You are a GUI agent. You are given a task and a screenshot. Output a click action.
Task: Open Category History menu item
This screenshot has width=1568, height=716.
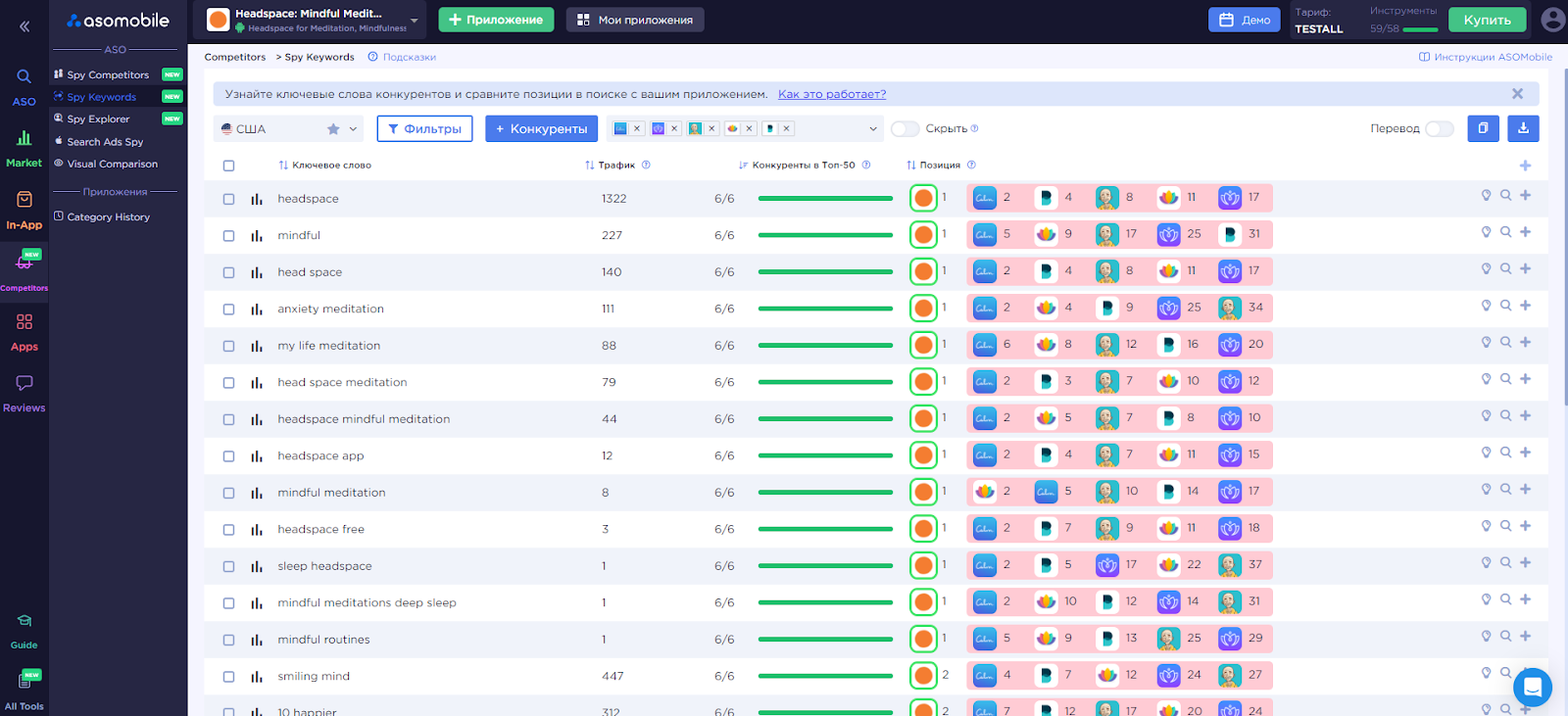tap(108, 216)
